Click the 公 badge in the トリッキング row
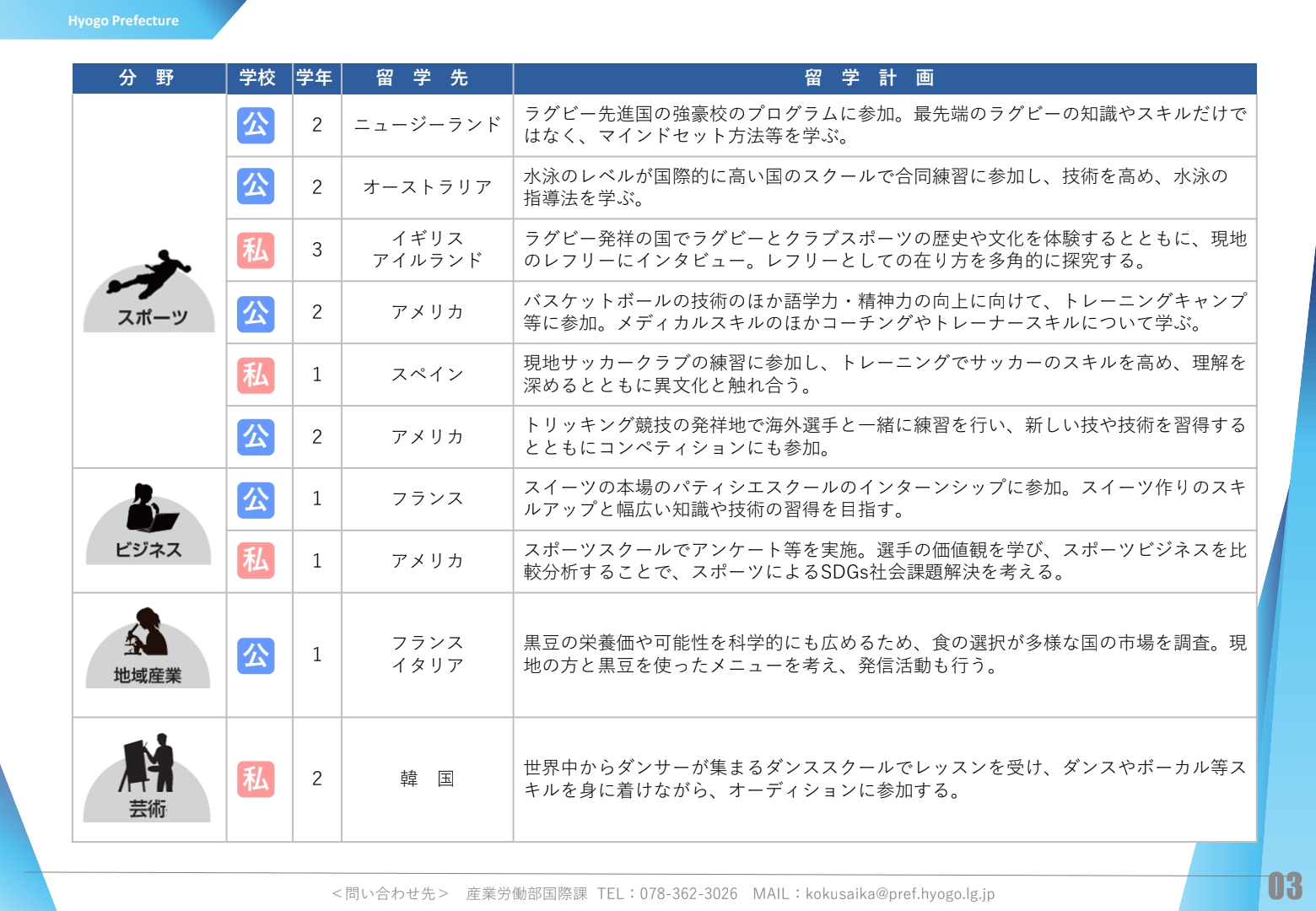1316x911 pixels. pos(256,437)
